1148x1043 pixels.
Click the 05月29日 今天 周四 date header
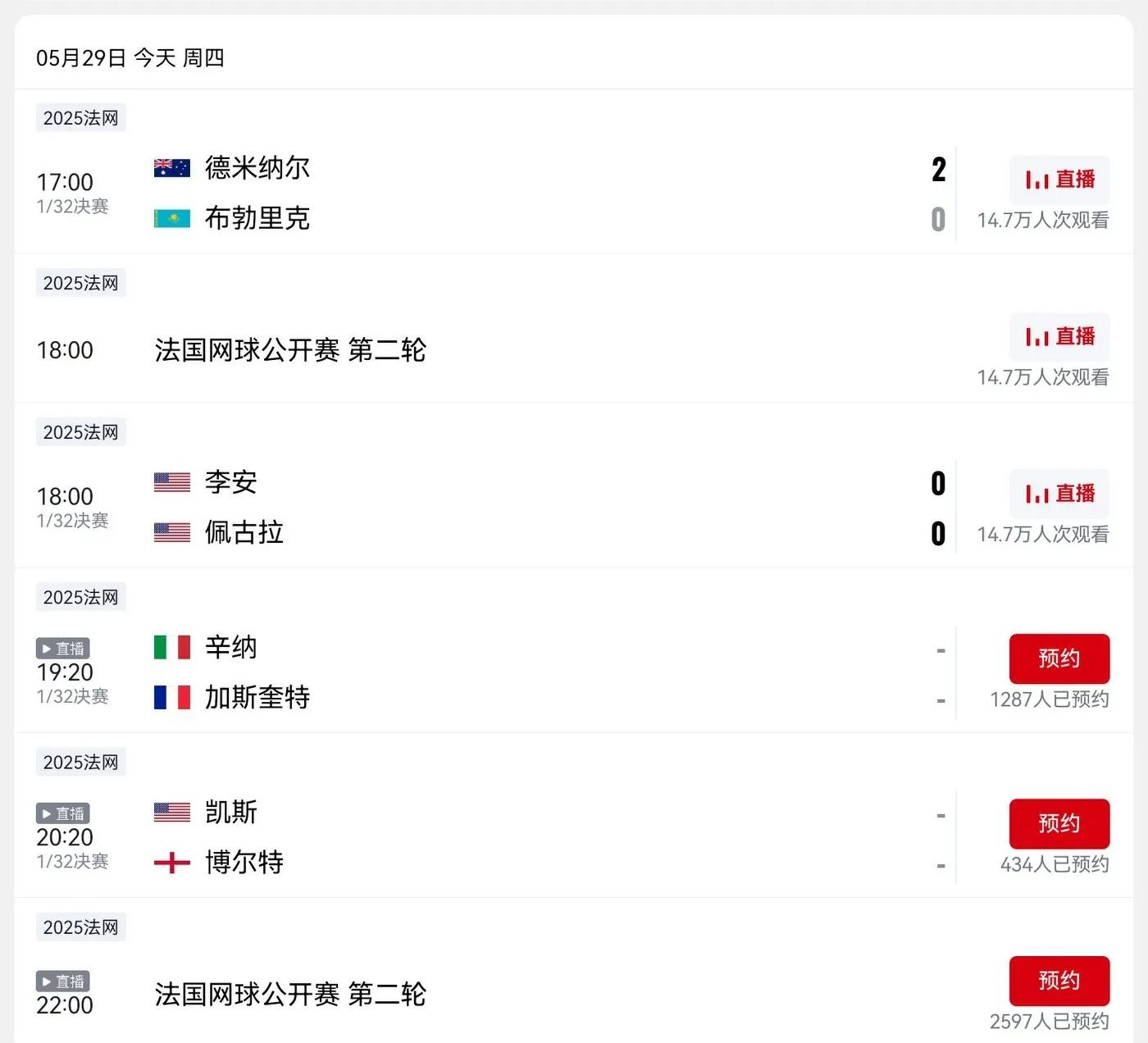pos(130,58)
